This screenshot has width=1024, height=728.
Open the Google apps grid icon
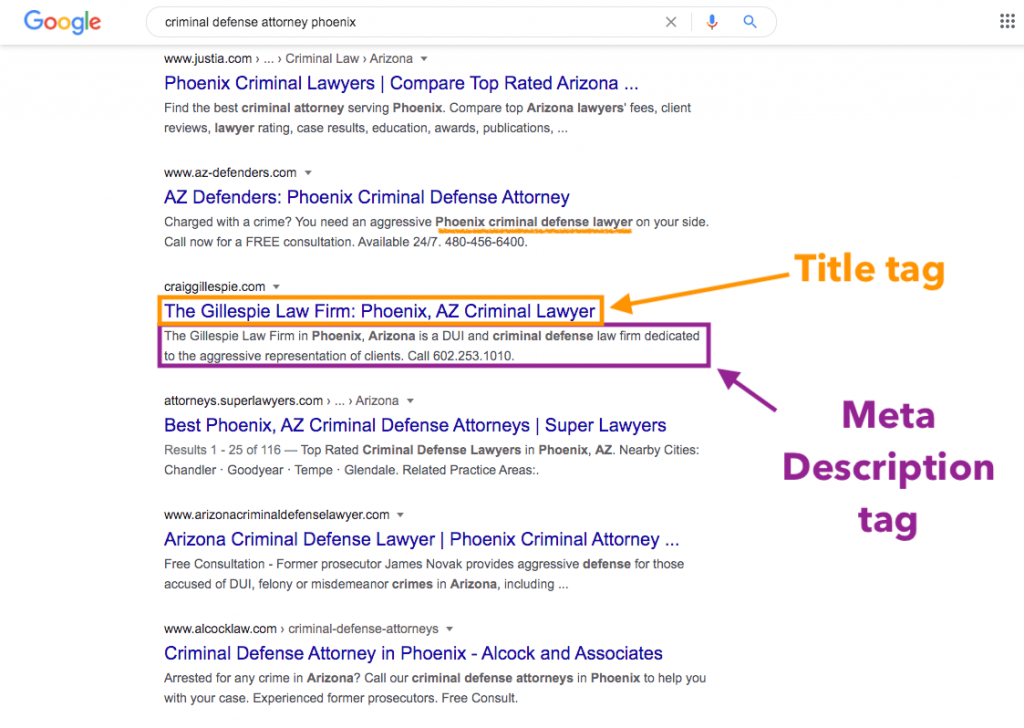[1007, 22]
